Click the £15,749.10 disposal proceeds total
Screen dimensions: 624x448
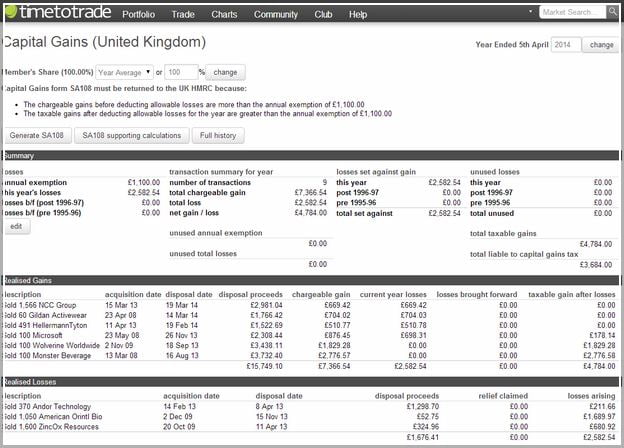click(x=265, y=366)
